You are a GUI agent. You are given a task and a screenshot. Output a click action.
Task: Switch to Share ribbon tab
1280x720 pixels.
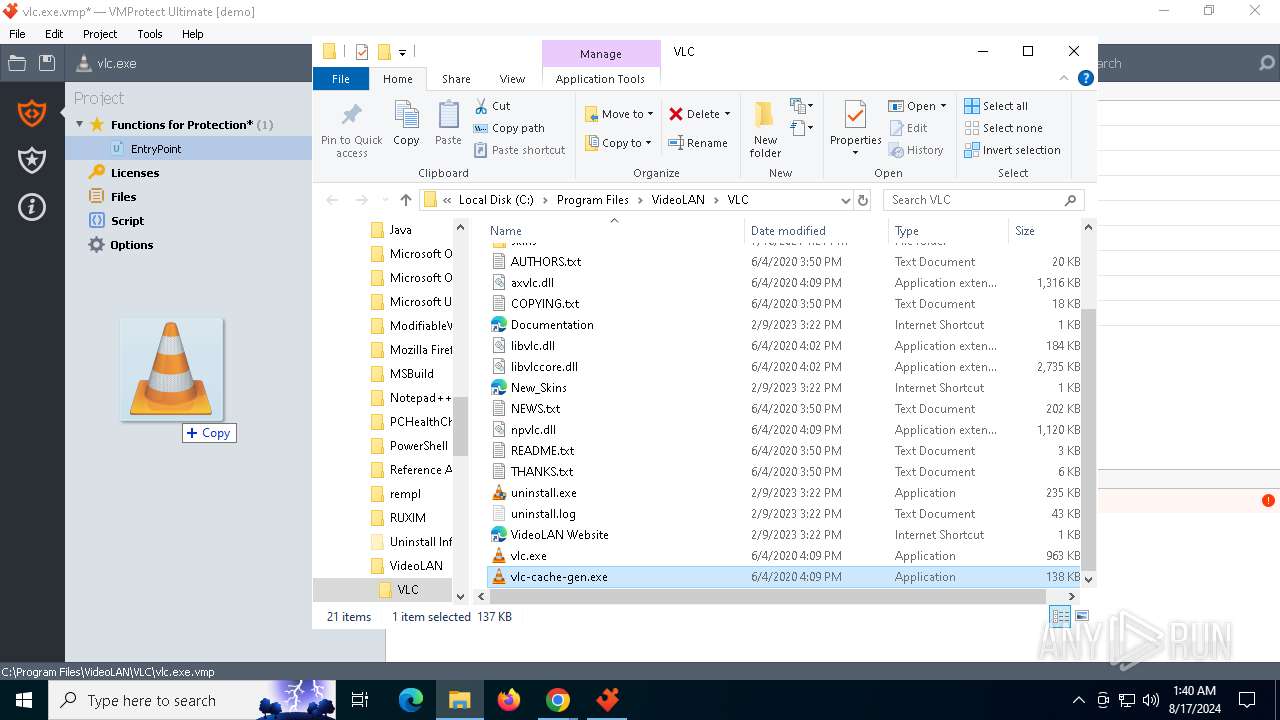[456, 79]
